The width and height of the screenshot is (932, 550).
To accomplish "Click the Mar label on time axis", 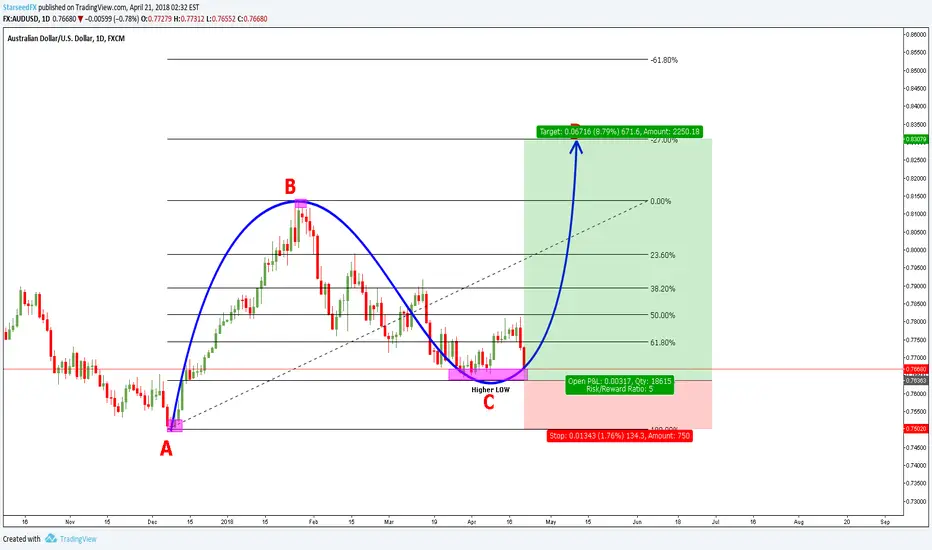I will coord(389,522).
